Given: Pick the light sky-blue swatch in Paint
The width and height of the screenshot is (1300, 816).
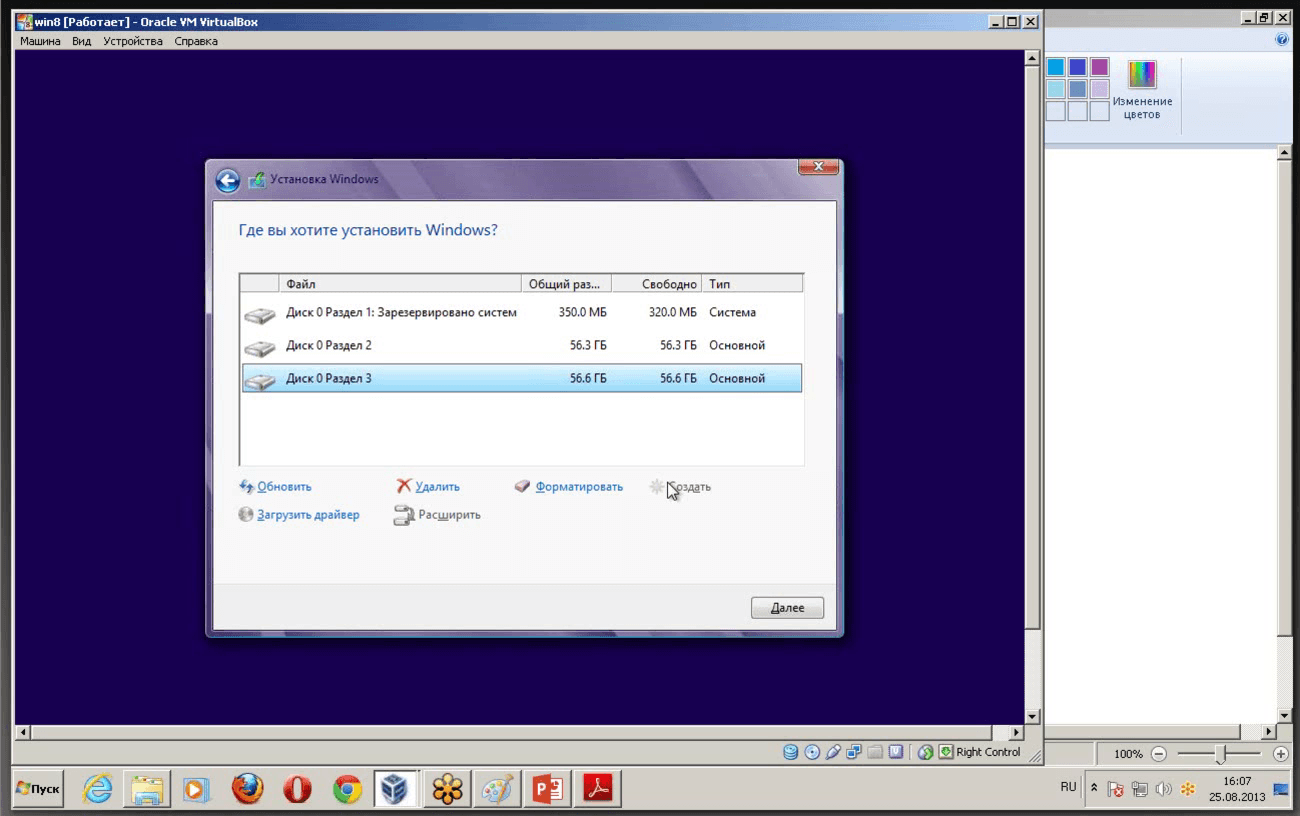Looking at the screenshot, I should [x=1056, y=89].
